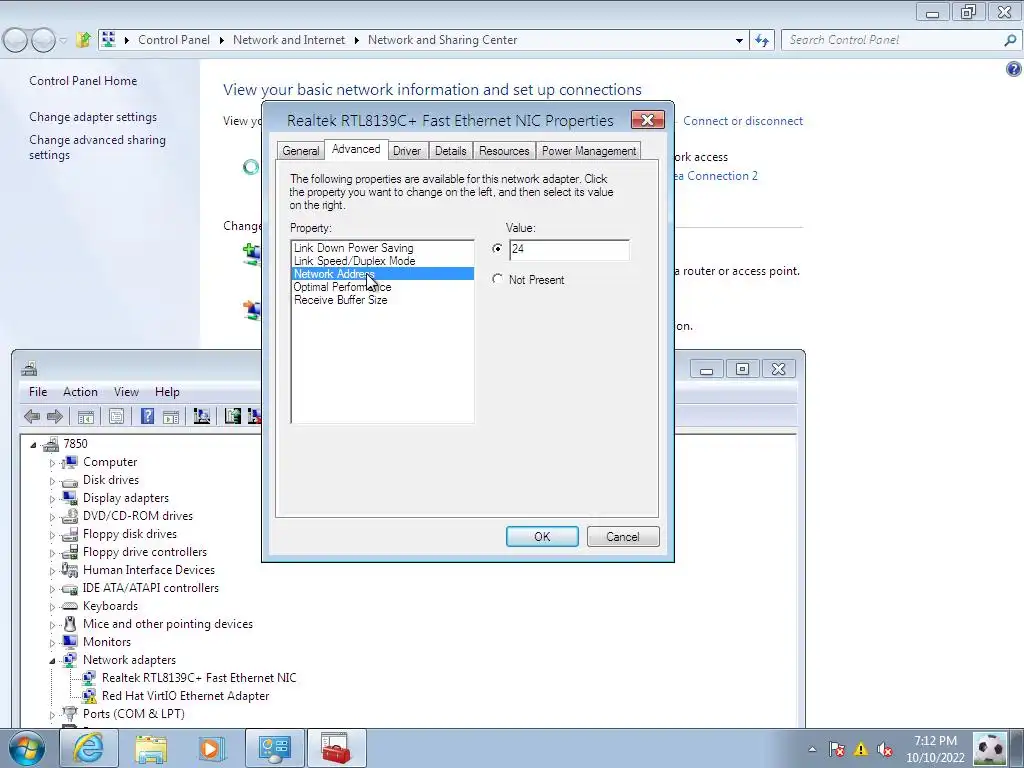
Task: Select Link Down Power Saving property
Action: click(x=383, y=248)
